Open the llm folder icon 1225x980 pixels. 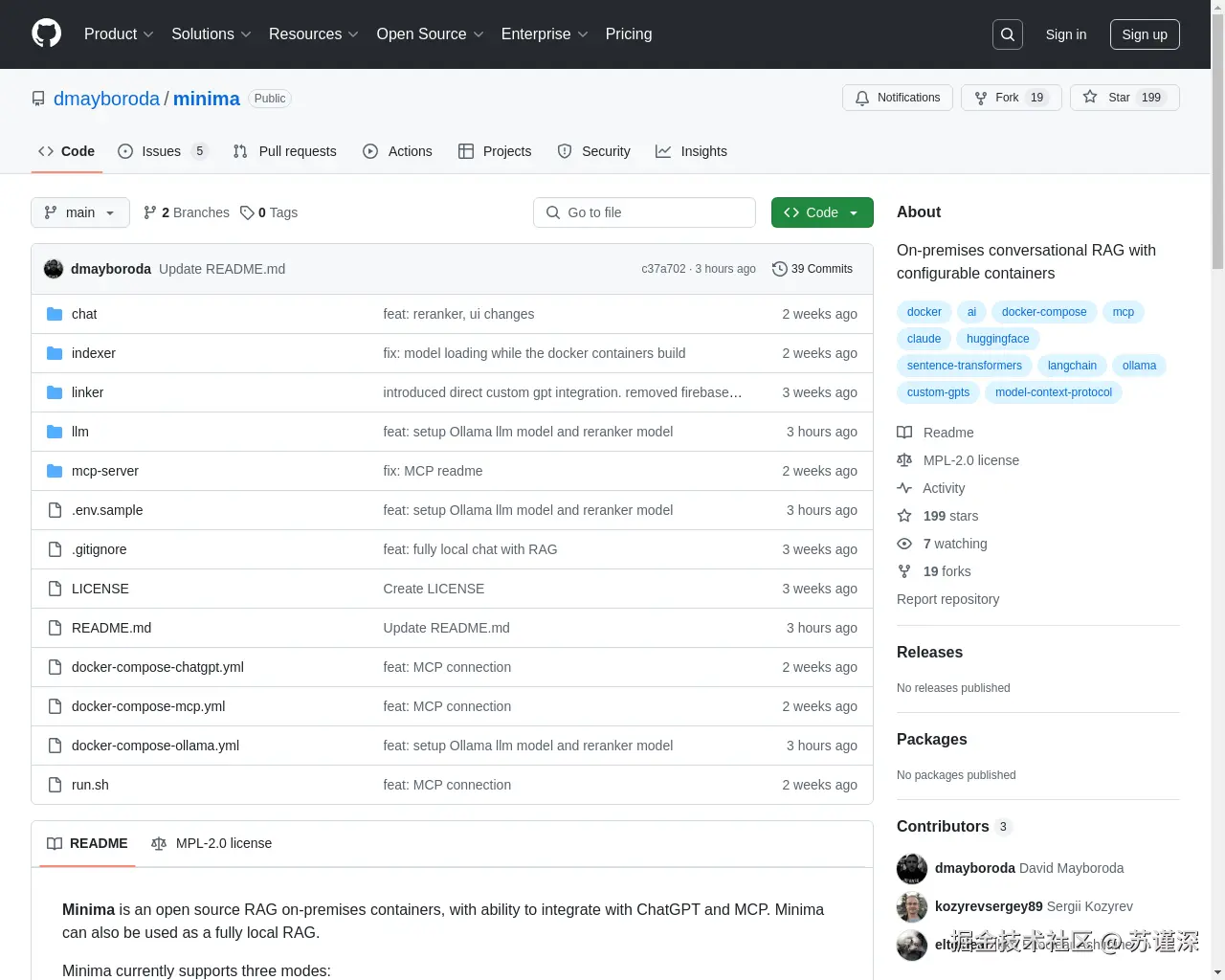coord(55,432)
